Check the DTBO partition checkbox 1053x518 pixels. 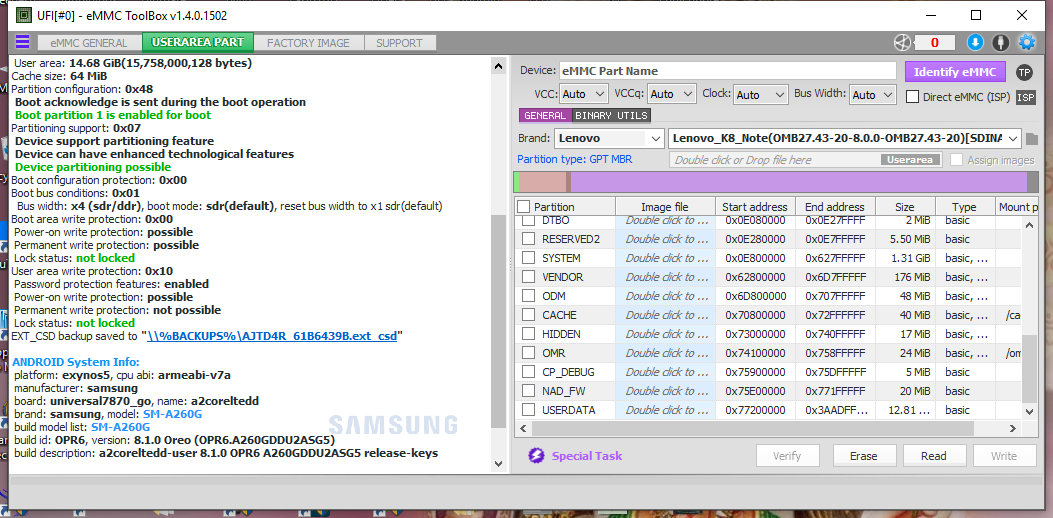pos(529,220)
